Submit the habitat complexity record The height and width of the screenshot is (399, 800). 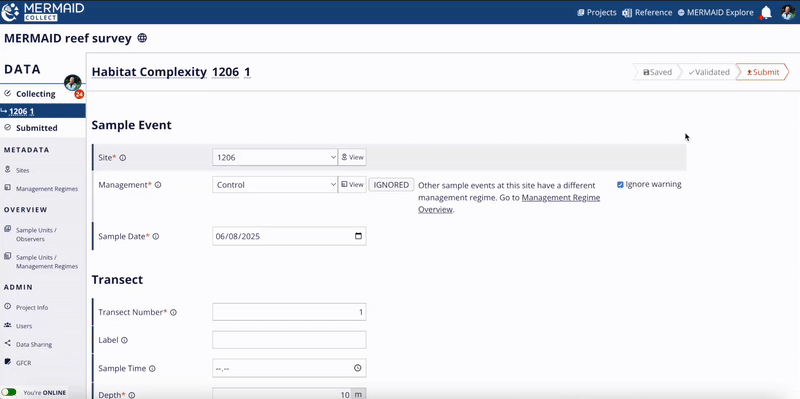click(763, 72)
